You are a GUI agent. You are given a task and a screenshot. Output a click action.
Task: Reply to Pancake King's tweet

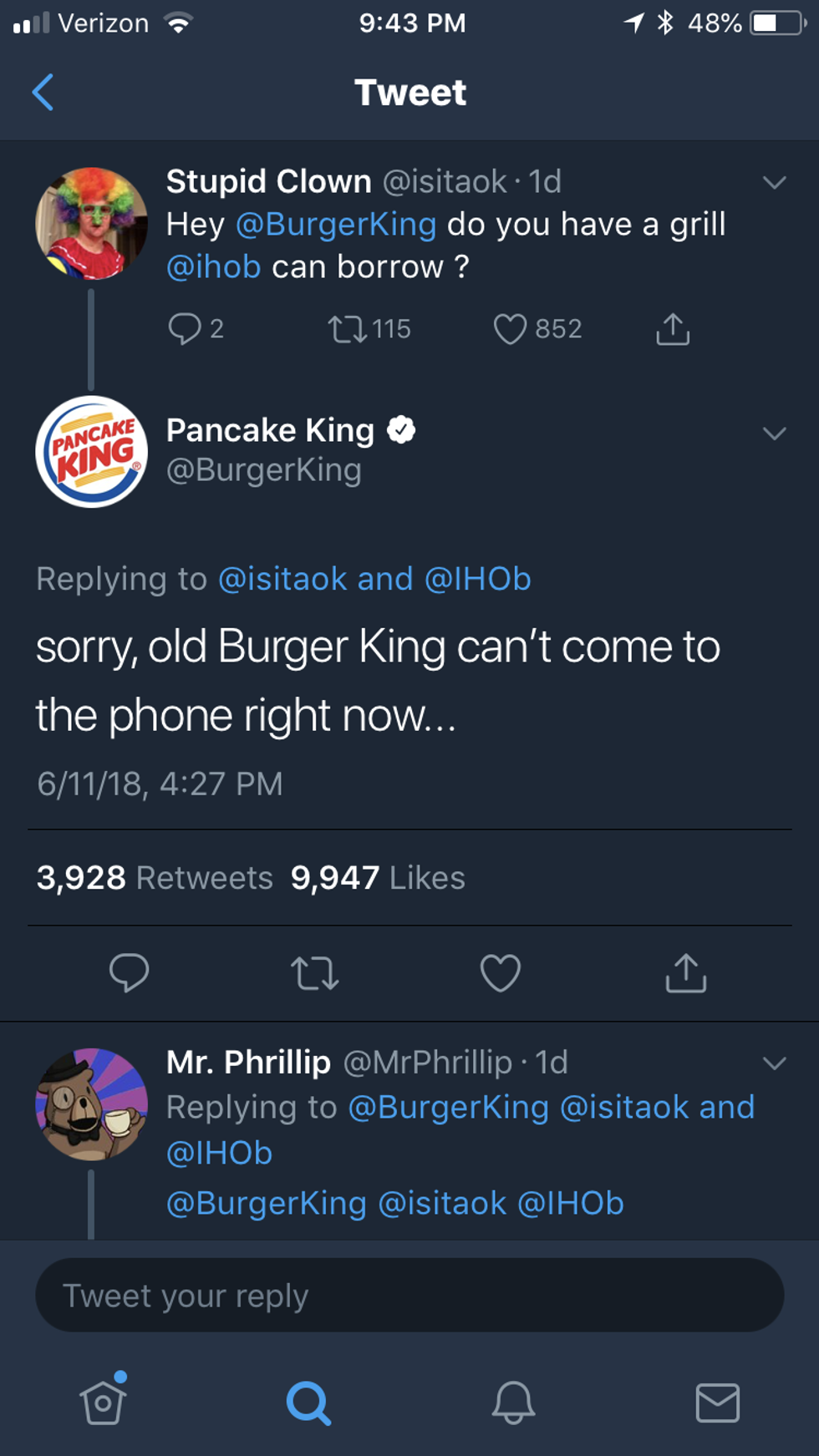pos(129,972)
